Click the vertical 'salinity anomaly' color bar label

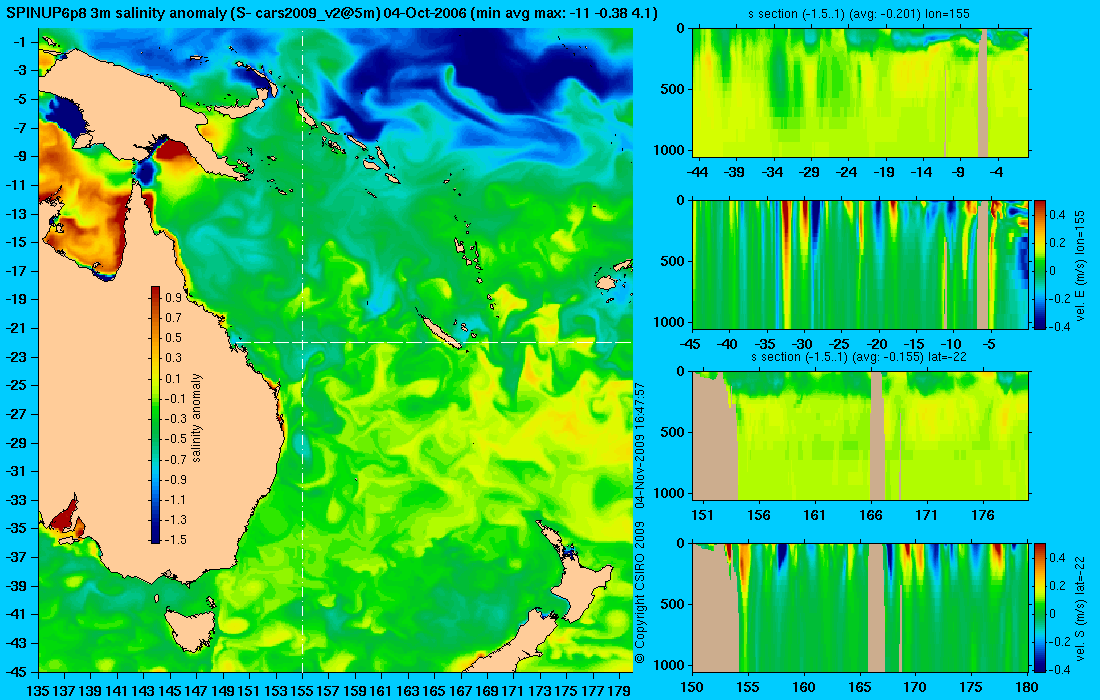(x=196, y=417)
